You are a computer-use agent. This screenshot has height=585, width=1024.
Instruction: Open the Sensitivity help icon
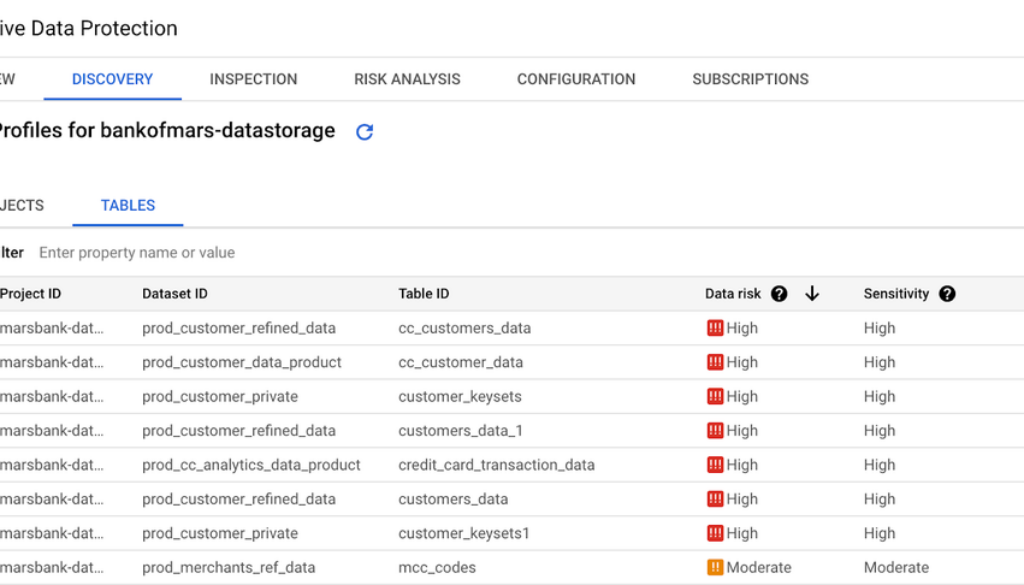(x=947, y=294)
